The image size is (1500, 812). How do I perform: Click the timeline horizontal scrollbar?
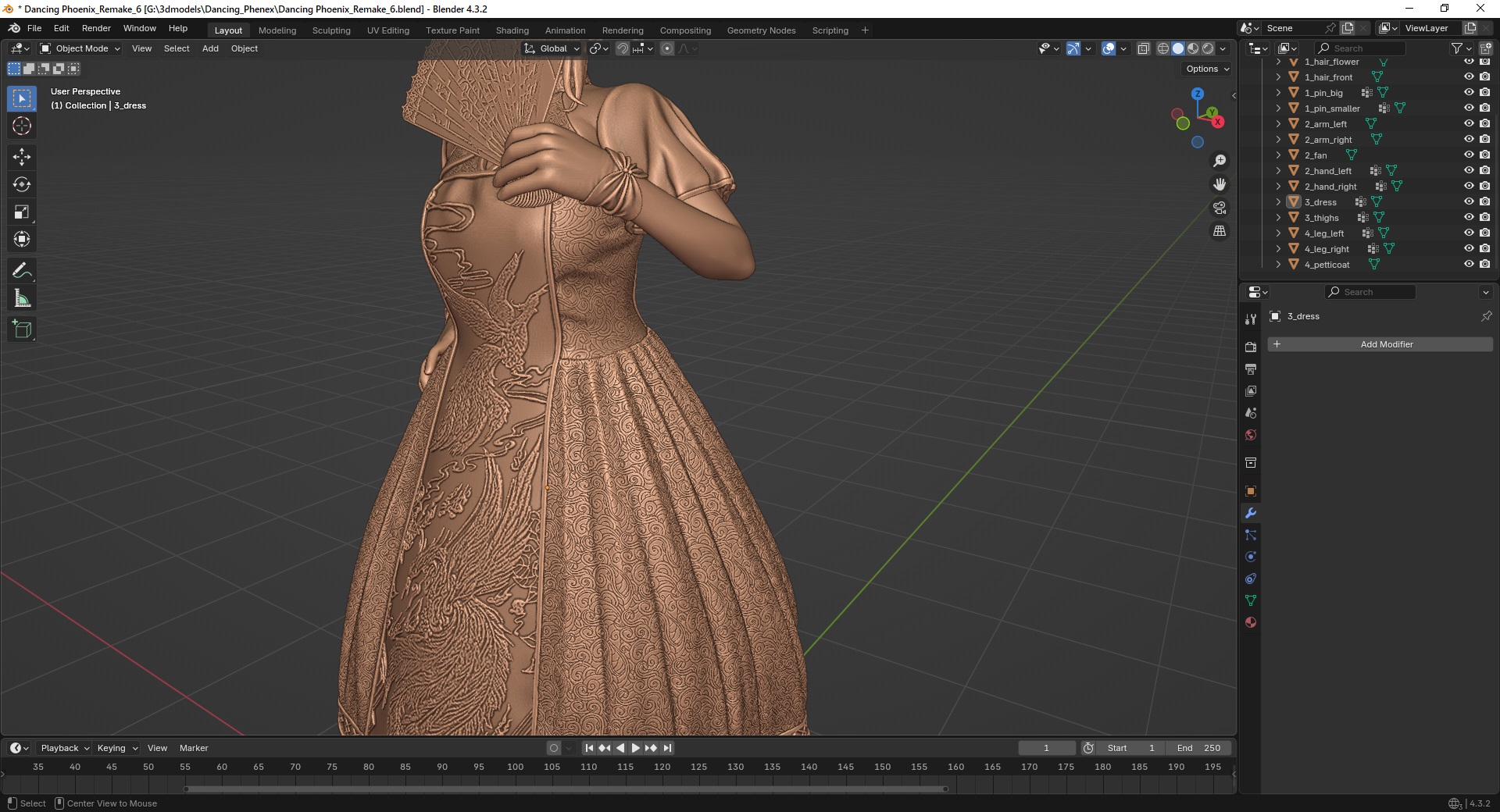(x=566, y=789)
